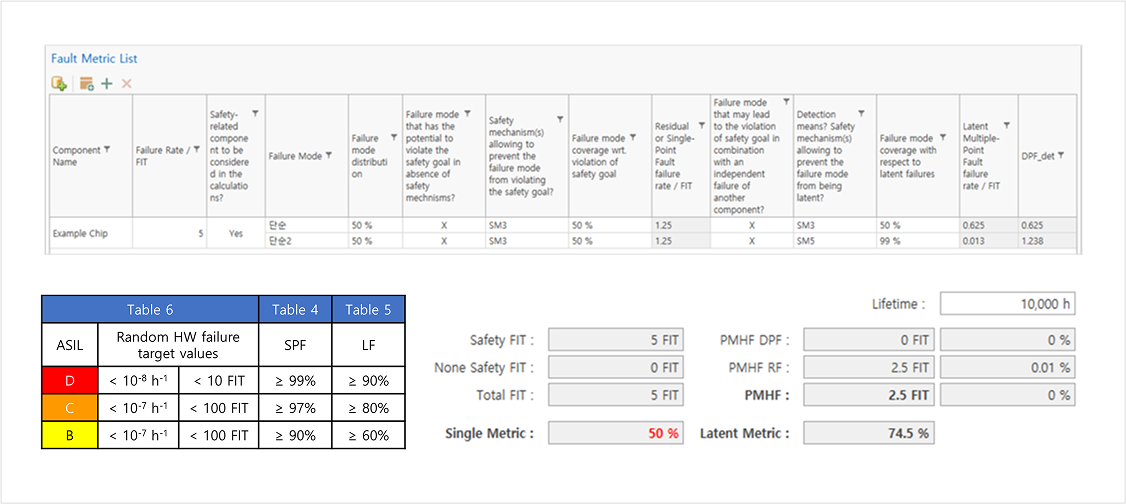Click the Yes safety-related cell
Viewport: 1126px width, 504px height.
[x=236, y=233]
